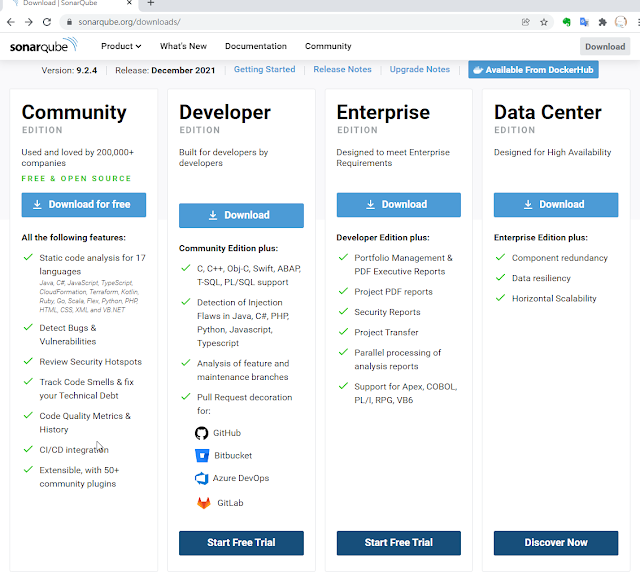Start Free Trial for Enterprise Edition

point(399,543)
